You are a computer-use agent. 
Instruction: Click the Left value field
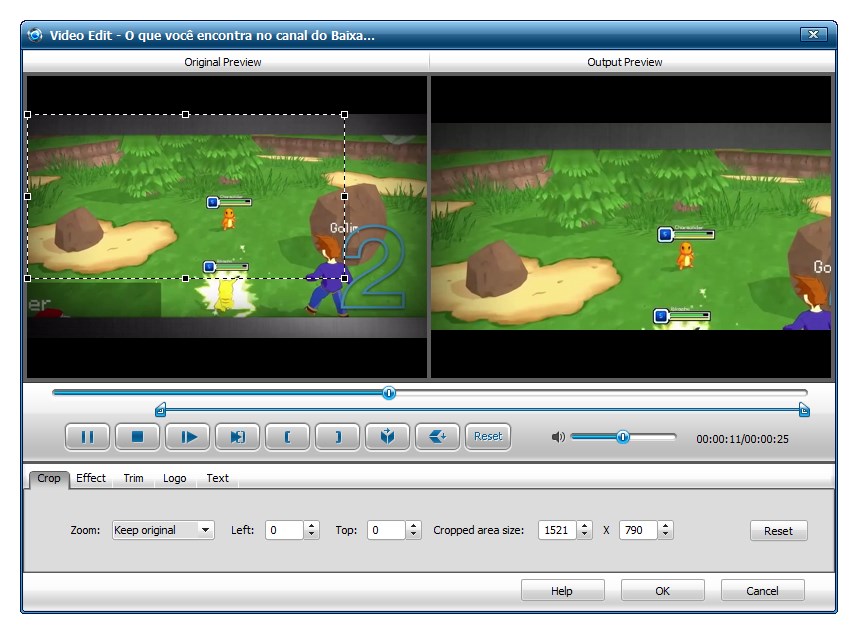[x=284, y=530]
